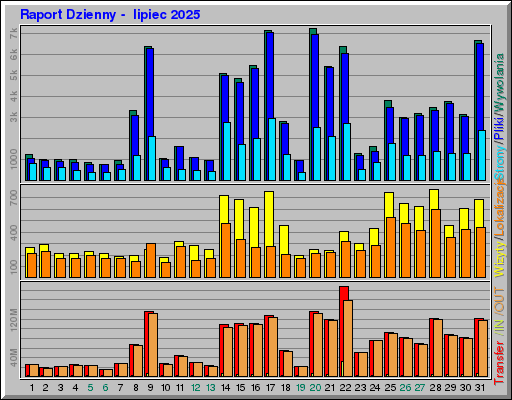Click day label 25 on the axis
This screenshot has width=512, height=400.
pos(390,388)
